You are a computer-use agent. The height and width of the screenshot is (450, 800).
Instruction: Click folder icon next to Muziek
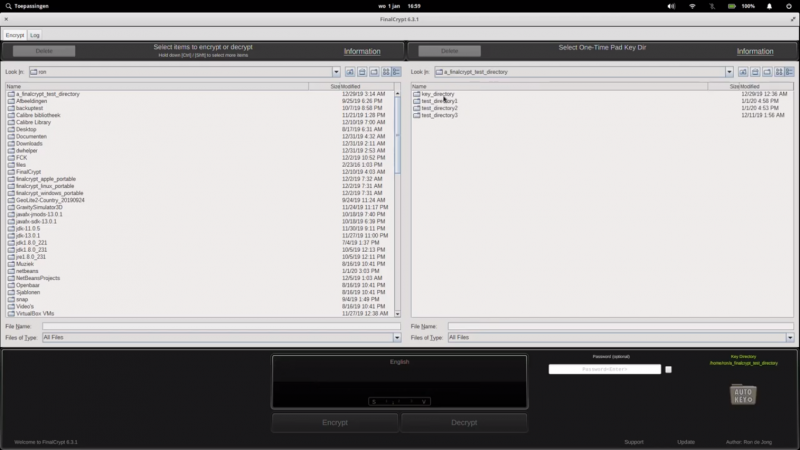coord(11,264)
